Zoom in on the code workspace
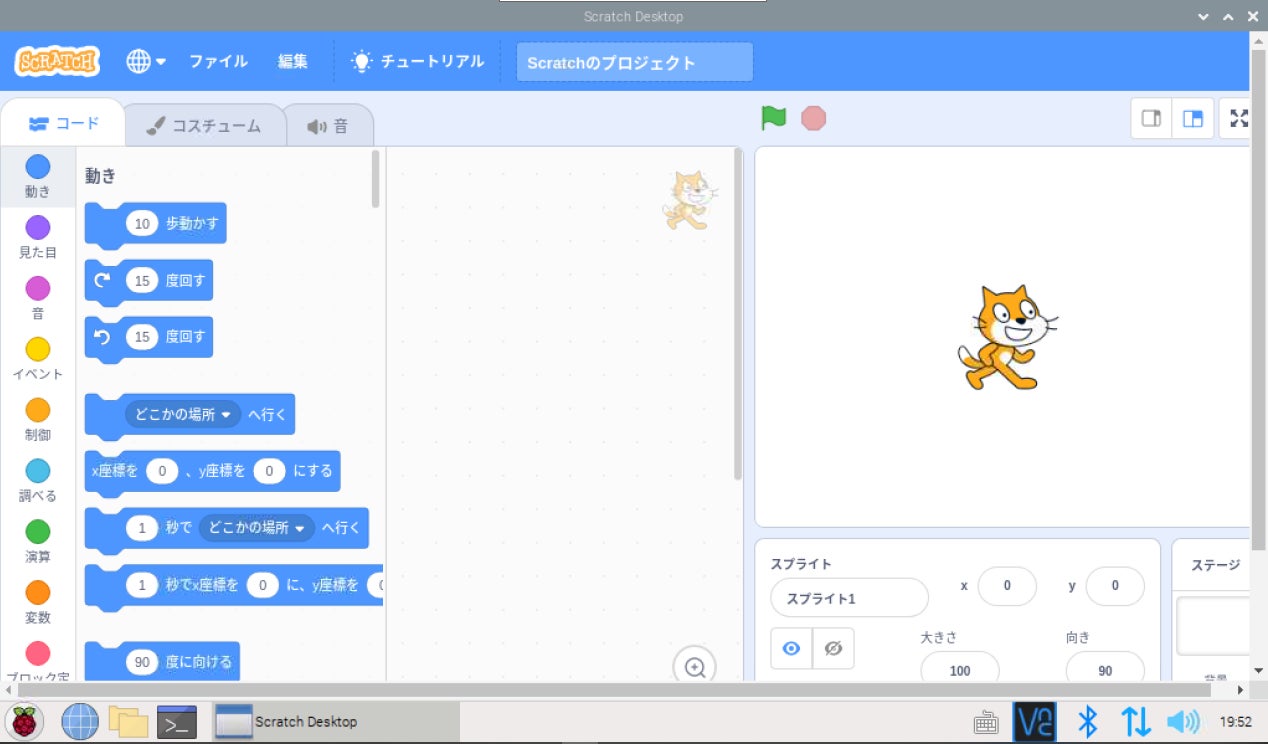 [695, 666]
